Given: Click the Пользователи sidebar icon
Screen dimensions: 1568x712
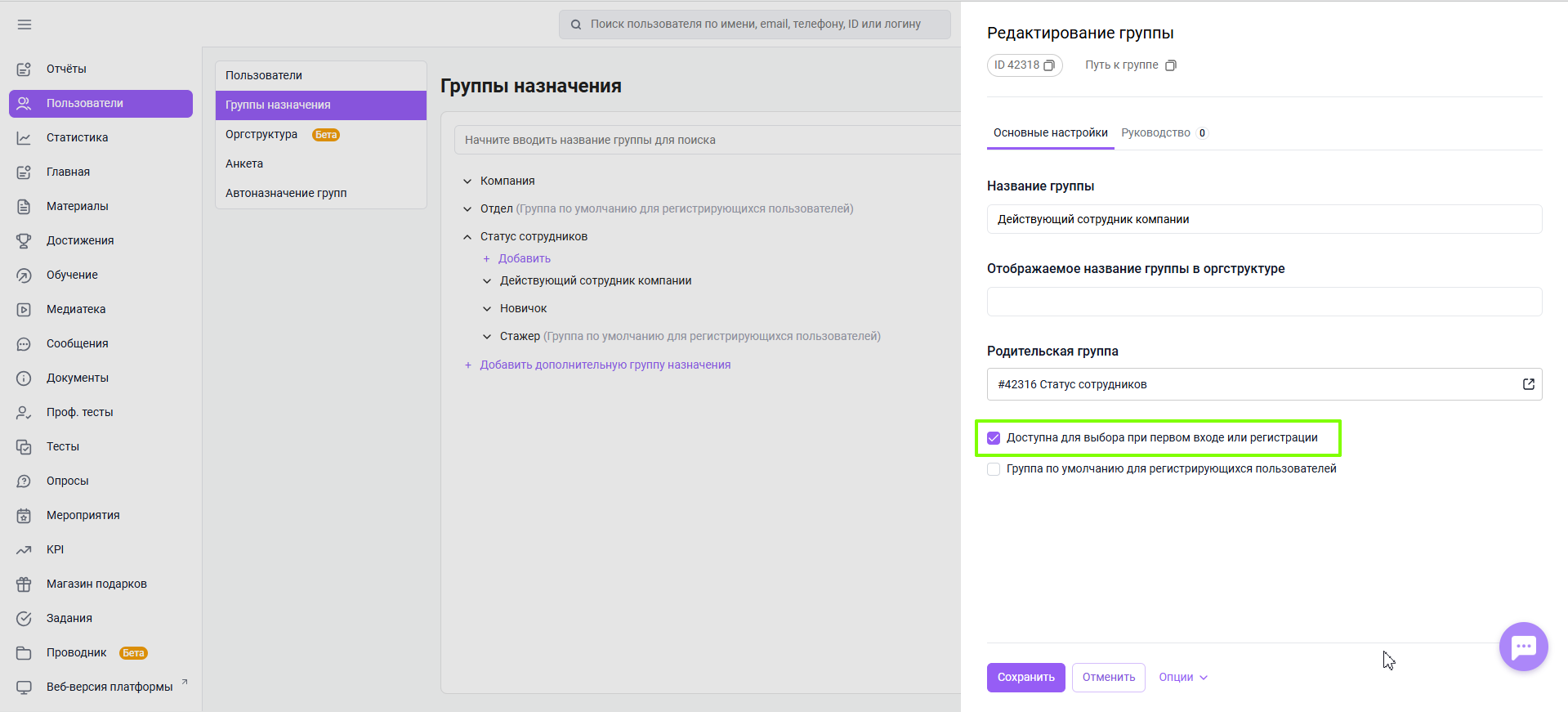Looking at the screenshot, I should pyautogui.click(x=24, y=103).
